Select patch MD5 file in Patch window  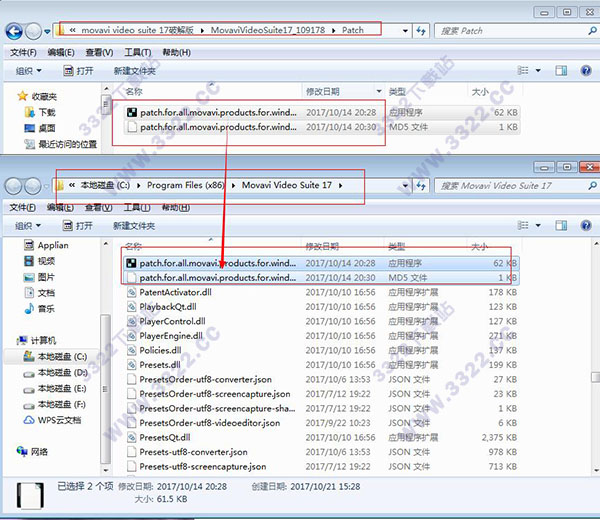pos(322,127)
